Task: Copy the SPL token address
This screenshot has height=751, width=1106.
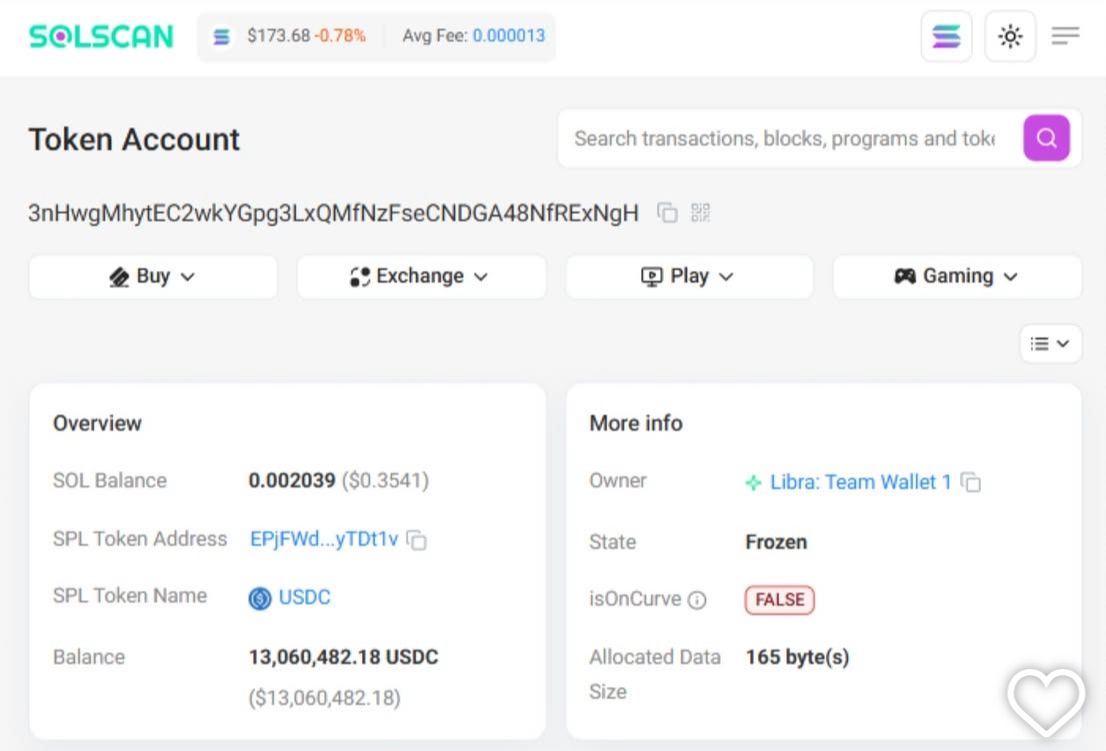Action: (417, 540)
